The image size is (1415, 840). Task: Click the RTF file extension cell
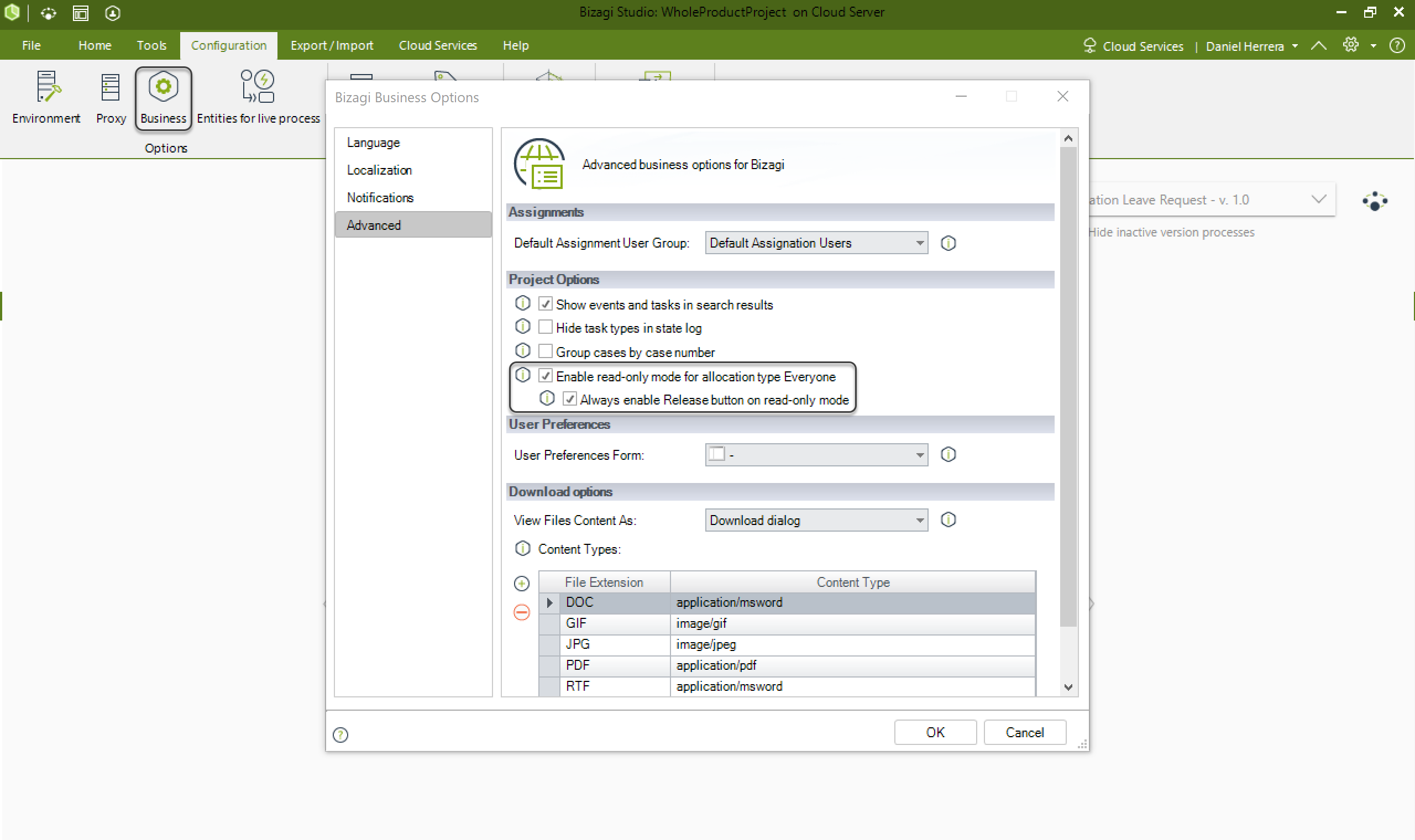pos(615,686)
